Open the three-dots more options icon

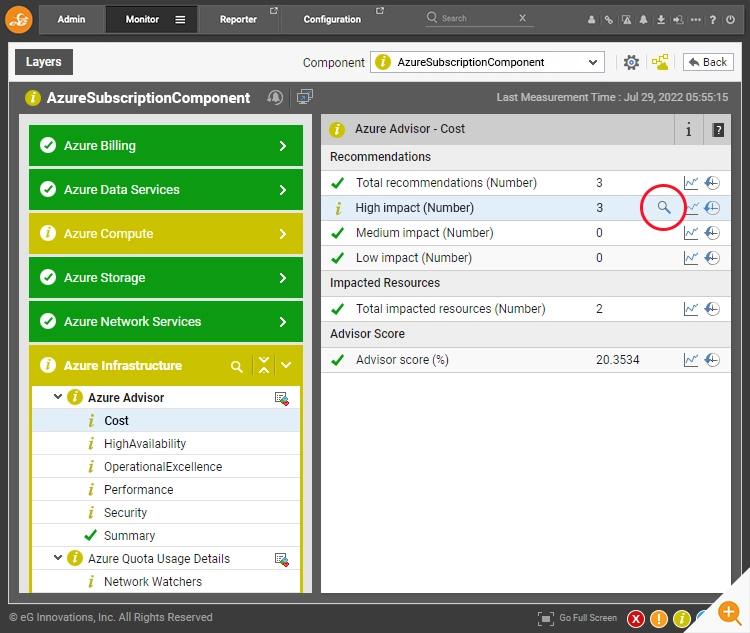coord(695,20)
